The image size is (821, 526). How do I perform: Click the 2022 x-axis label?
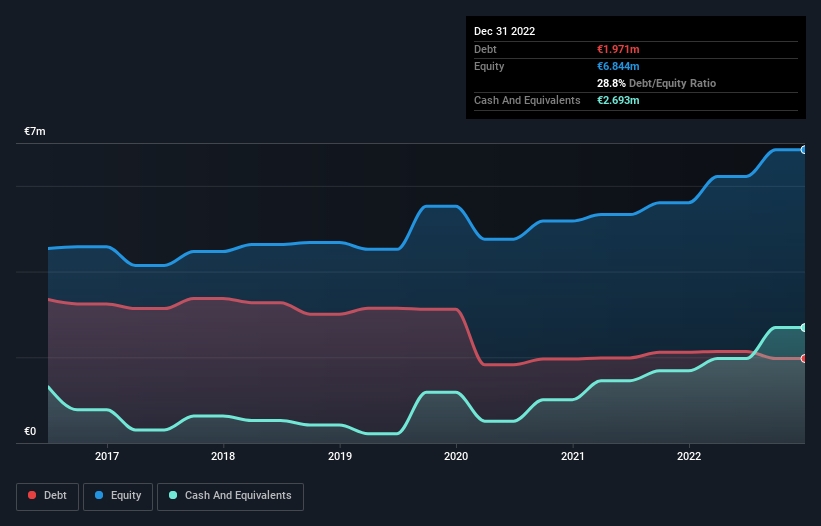(689, 456)
